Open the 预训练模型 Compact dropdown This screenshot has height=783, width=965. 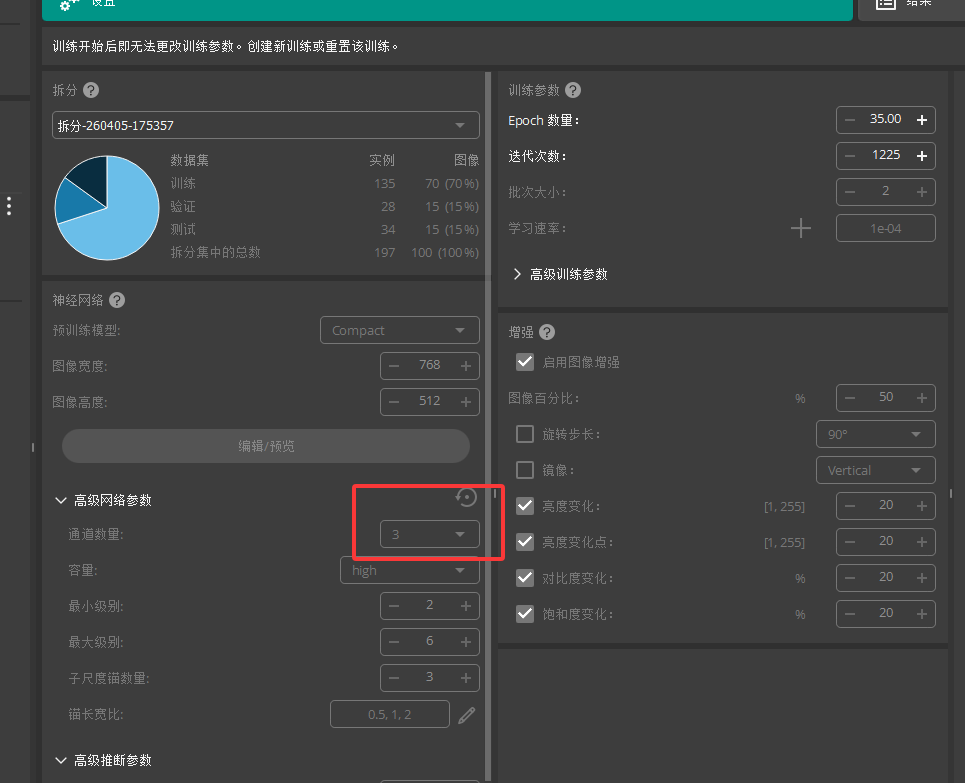399,330
